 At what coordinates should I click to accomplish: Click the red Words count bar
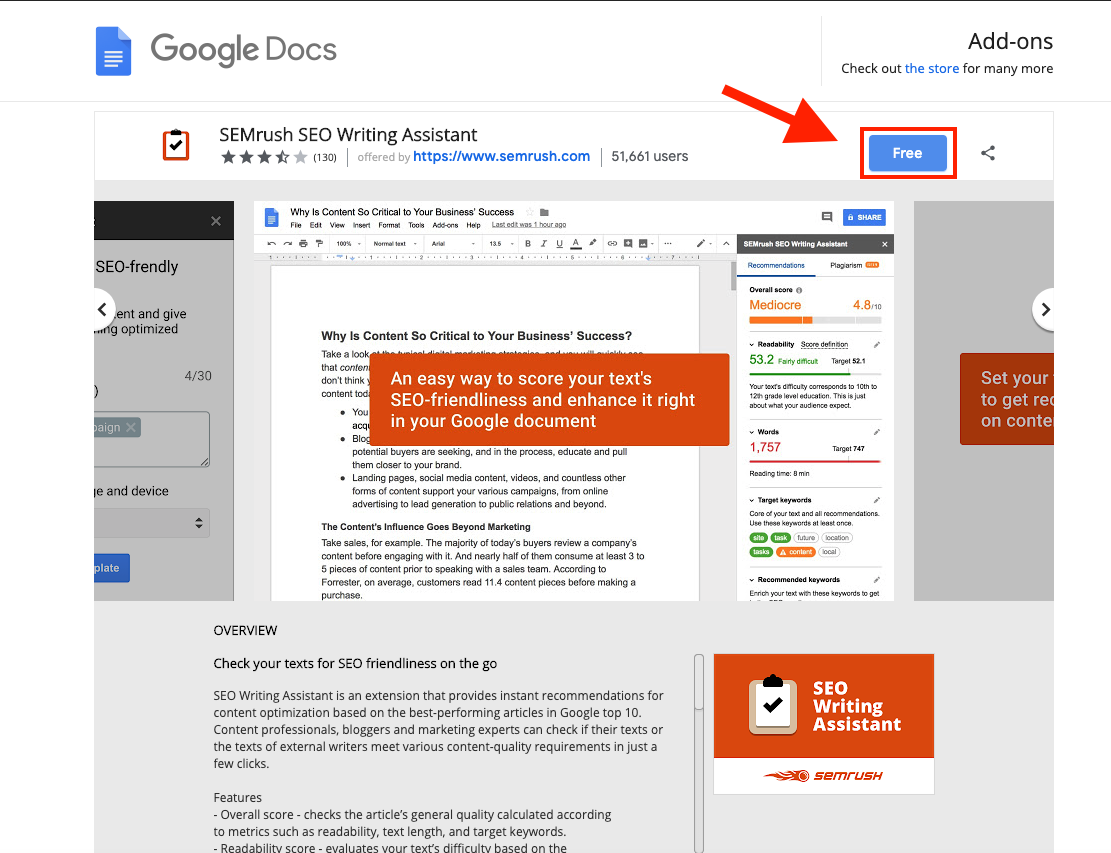click(815, 461)
